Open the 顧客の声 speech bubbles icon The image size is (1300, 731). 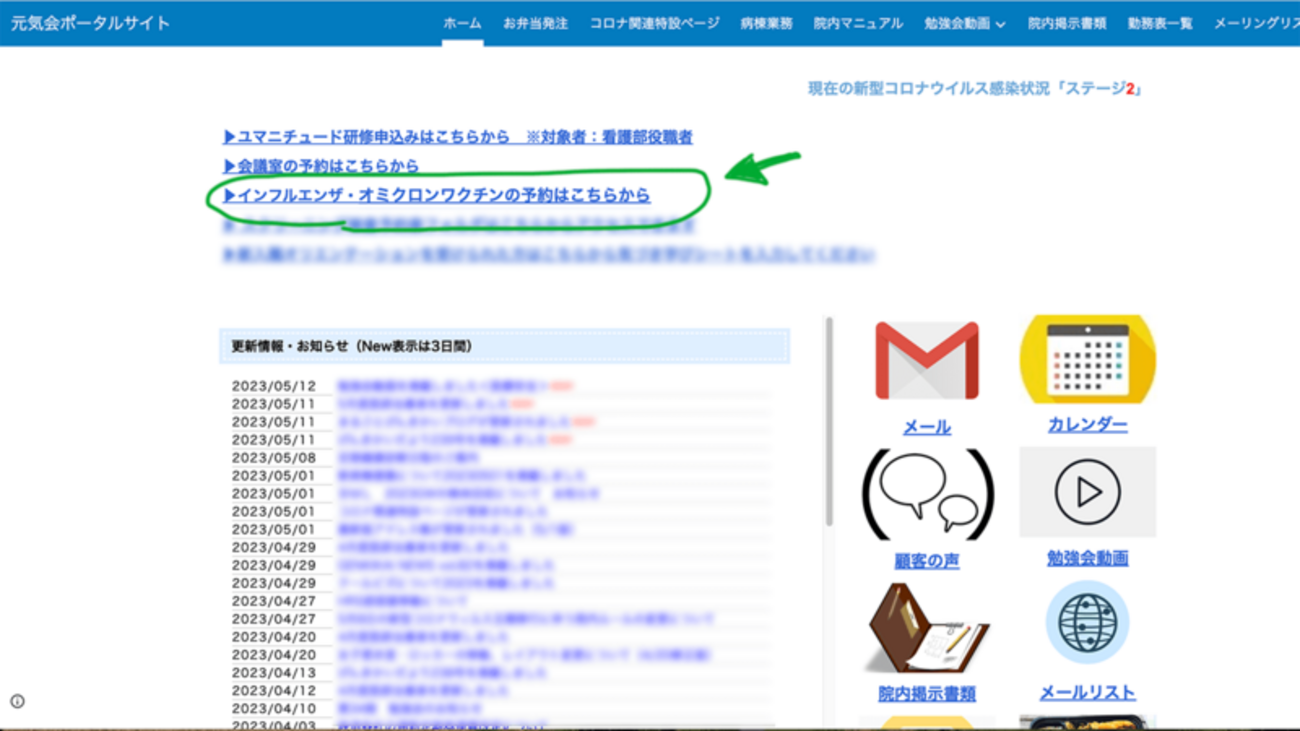coord(927,494)
